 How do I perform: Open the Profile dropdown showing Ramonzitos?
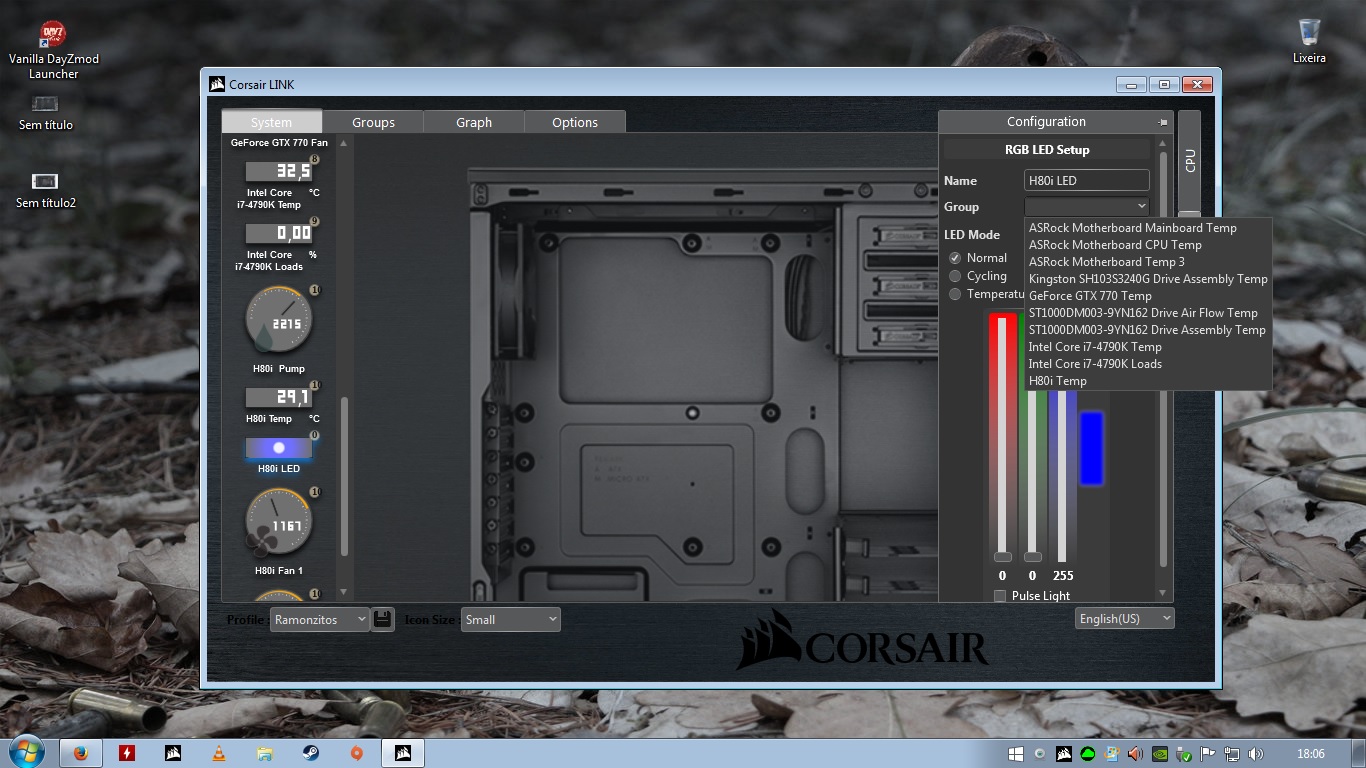pos(320,619)
